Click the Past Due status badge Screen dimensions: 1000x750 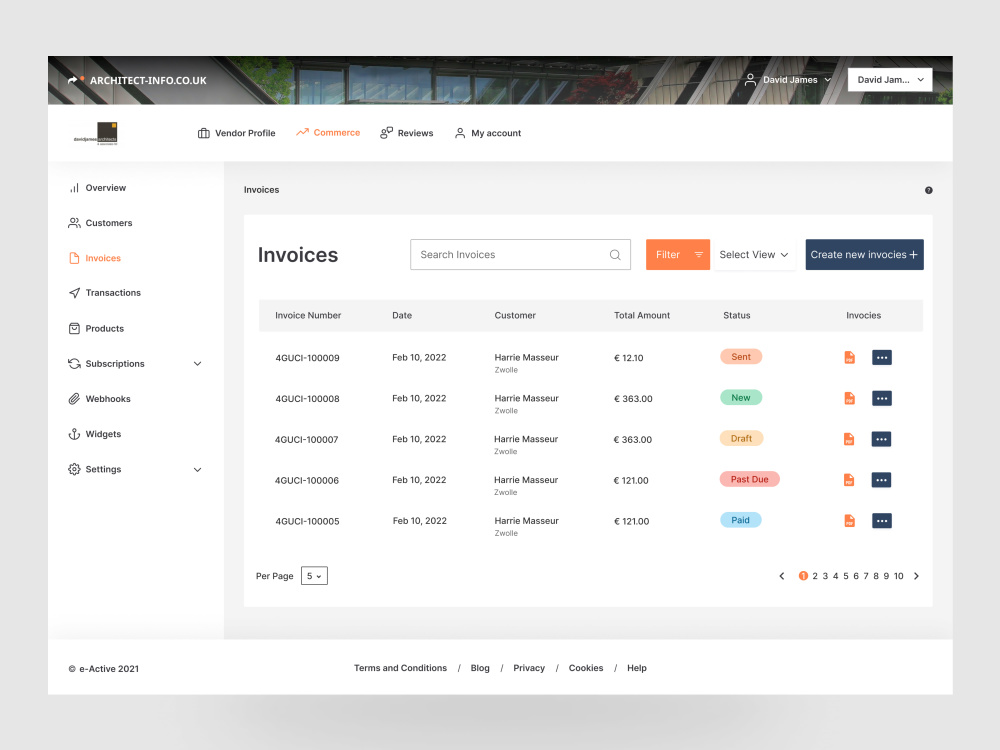click(749, 479)
